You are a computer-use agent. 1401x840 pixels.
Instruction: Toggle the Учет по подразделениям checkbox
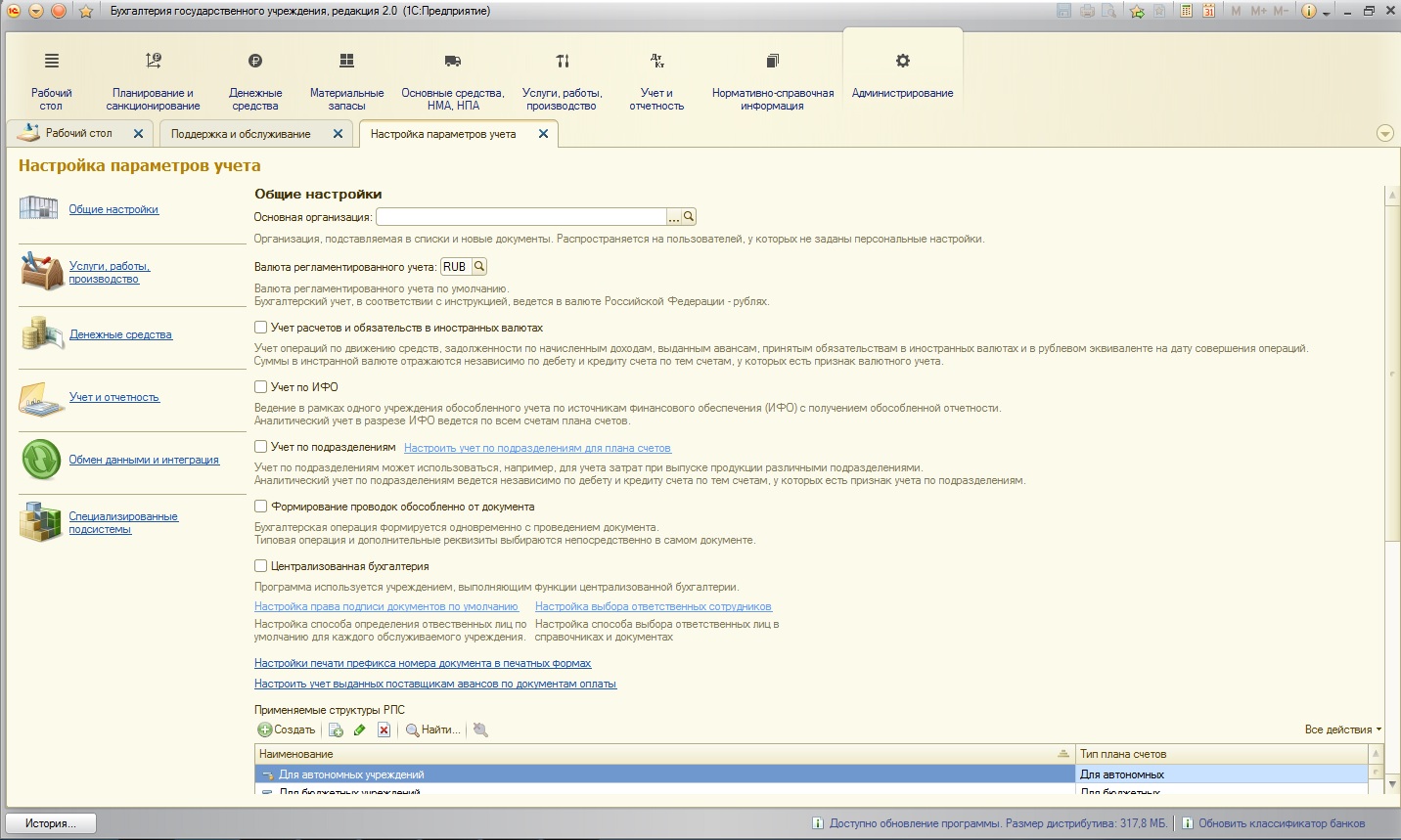click(x=261, y=447)
